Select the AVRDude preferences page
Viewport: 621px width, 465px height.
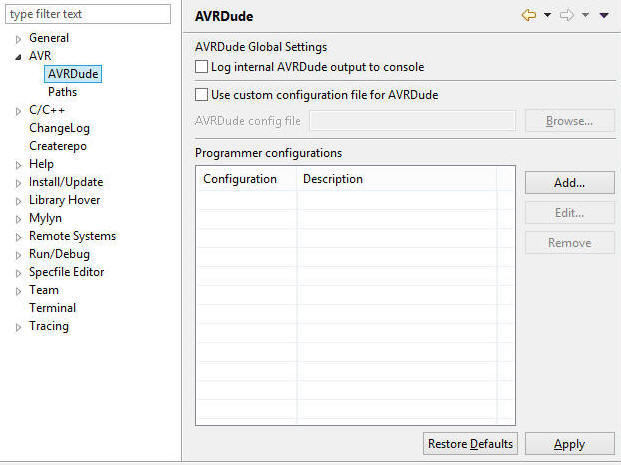click(72, 74)
